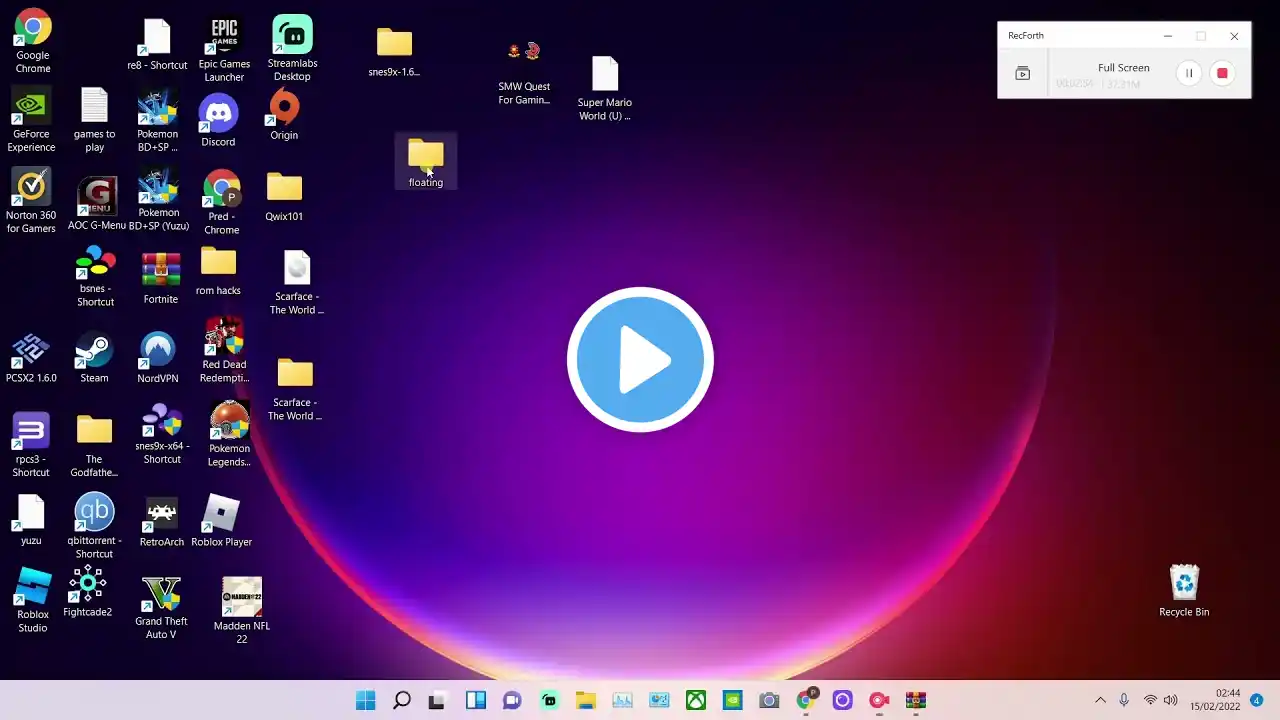Select the SMW Quest For Gaming desktop icon

(x=524, y=72)
